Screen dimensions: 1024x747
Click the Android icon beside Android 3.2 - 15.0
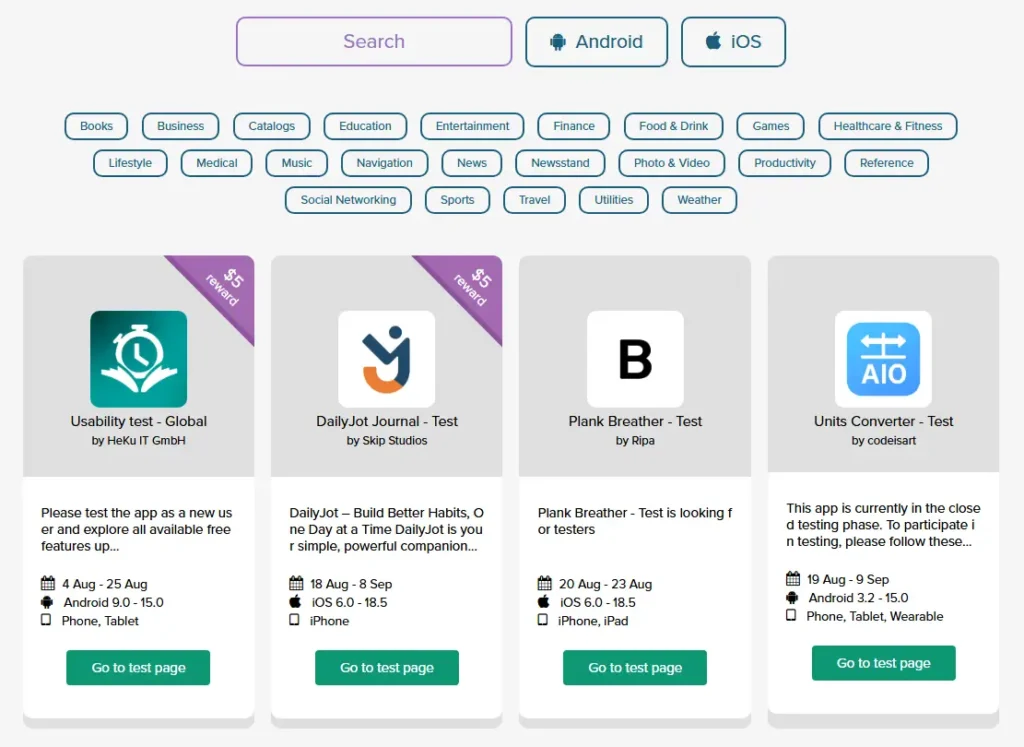click(x=792, y=597)
